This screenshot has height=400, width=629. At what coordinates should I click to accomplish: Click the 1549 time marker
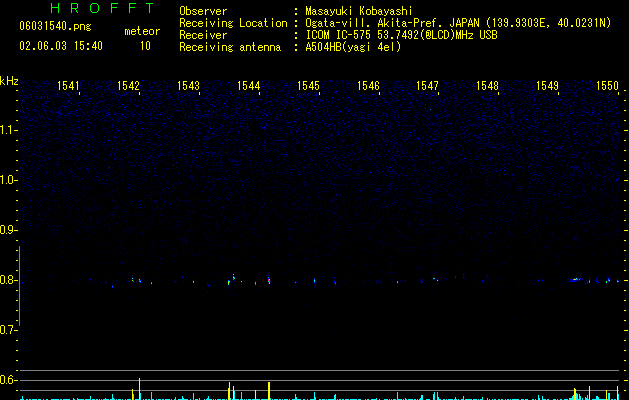click(x=547, y=85)
